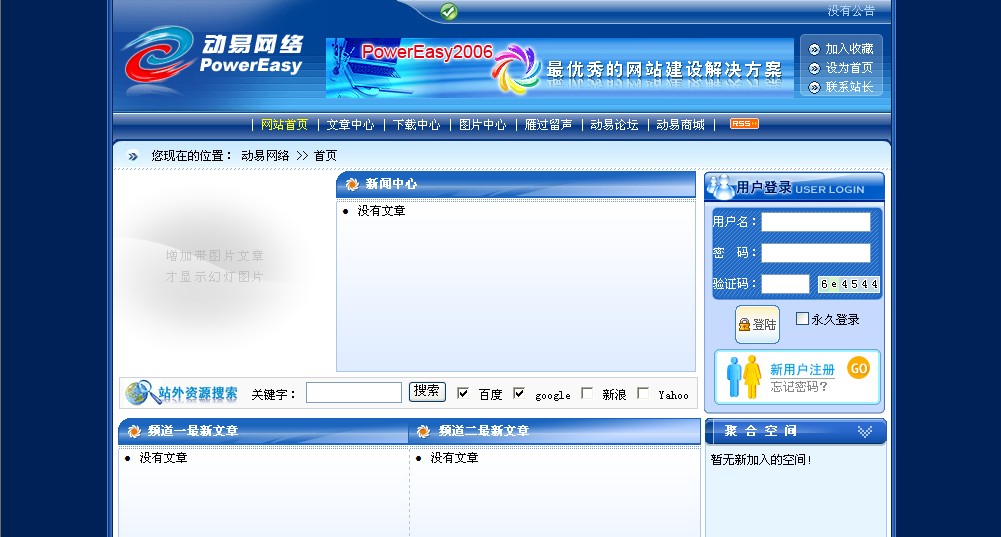The height and width of the screenshot is (537, 1001).
Task: Check the 永久登录 checkbox
Action: point(802,318)
